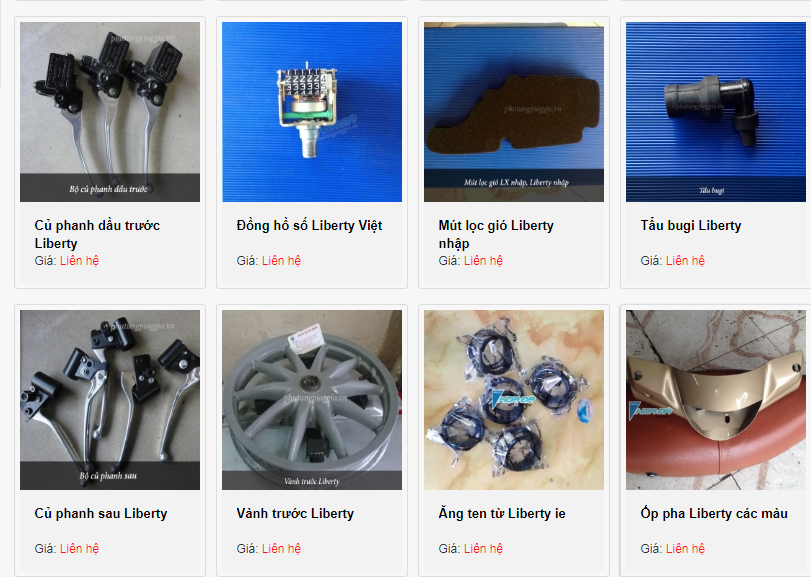Viewport: 811px width, 577px height.
Task: Open 'Ăng ten từ Liberty ie' title
Action: (x=502, y=513)
